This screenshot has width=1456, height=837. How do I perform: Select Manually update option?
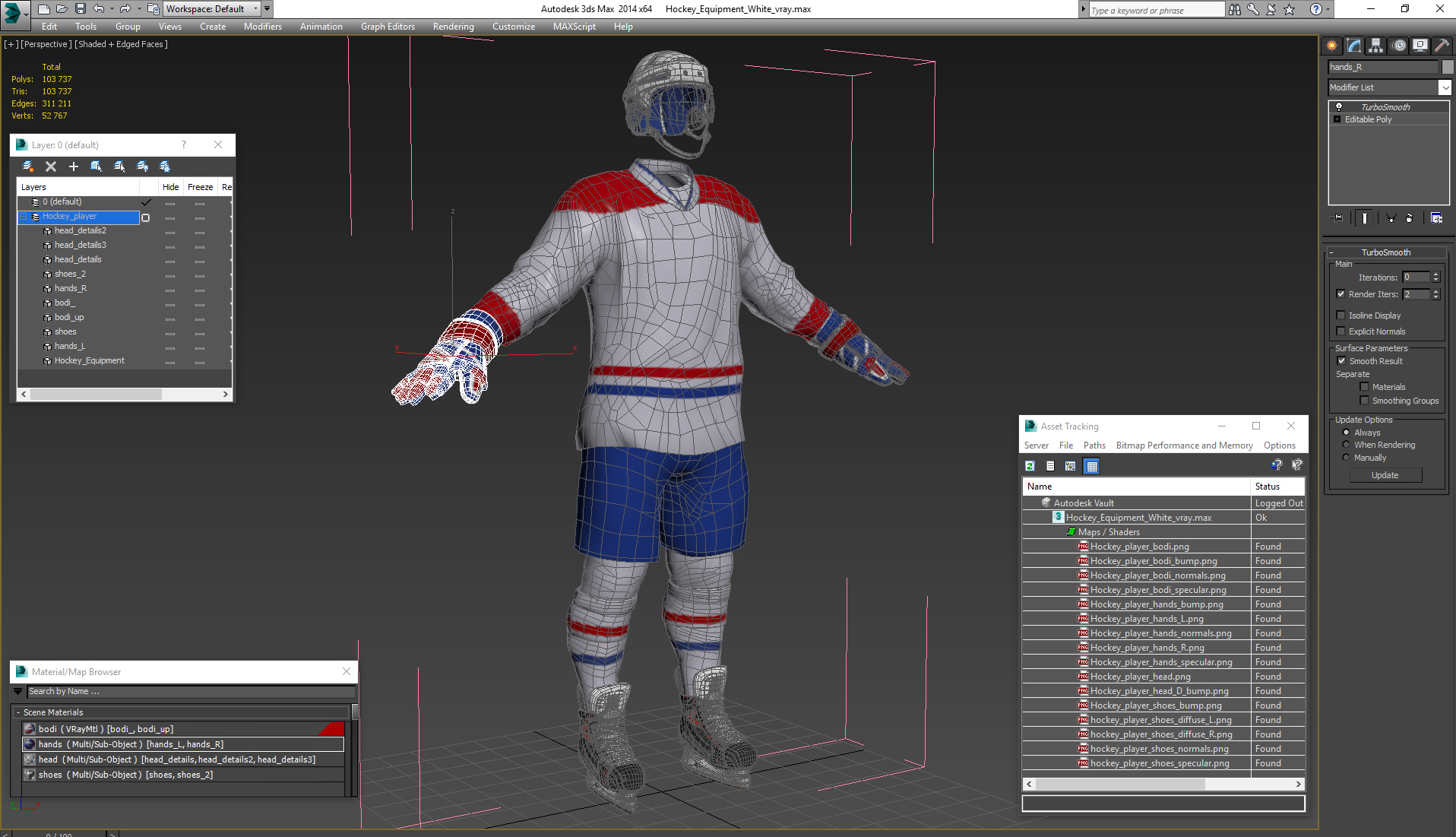tap(1346, 458)
